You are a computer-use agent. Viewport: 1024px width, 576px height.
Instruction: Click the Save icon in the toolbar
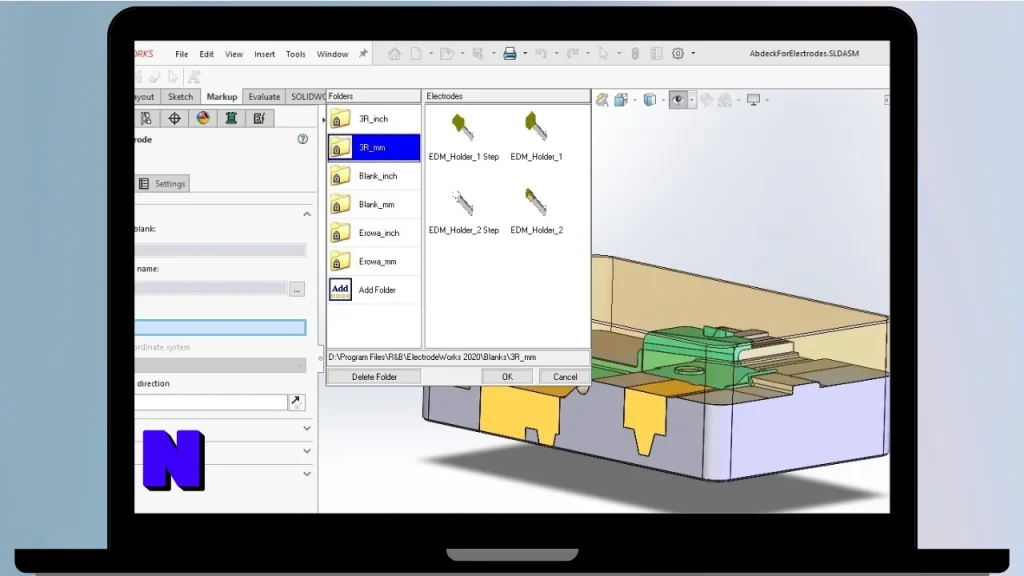tap(478, 54)
